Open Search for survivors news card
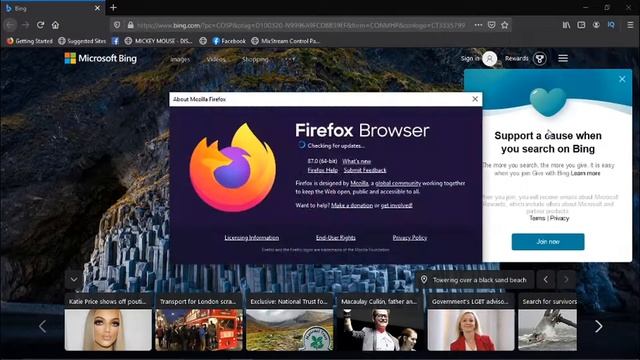 tap(547, 322)
